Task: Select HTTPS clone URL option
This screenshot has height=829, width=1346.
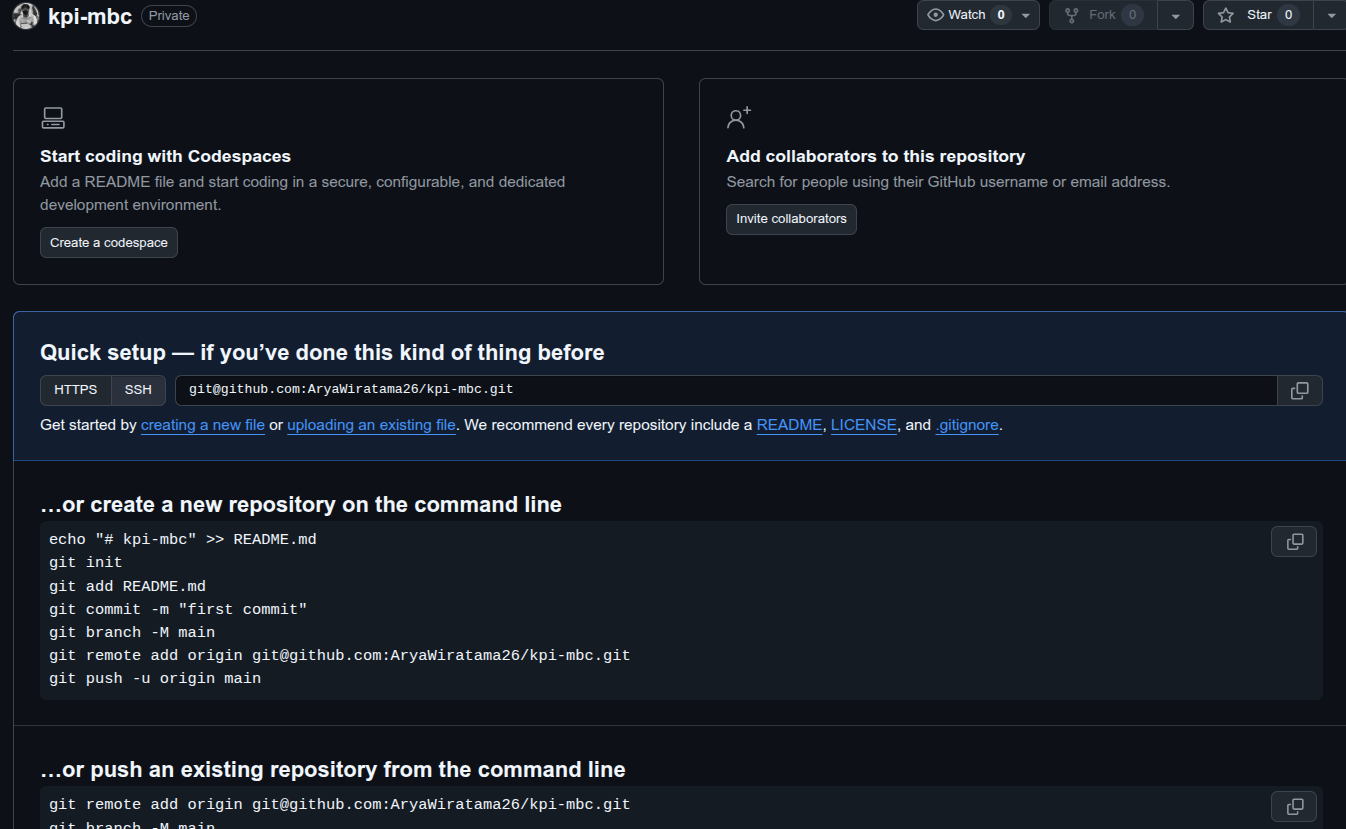Action: click(76, 390)
